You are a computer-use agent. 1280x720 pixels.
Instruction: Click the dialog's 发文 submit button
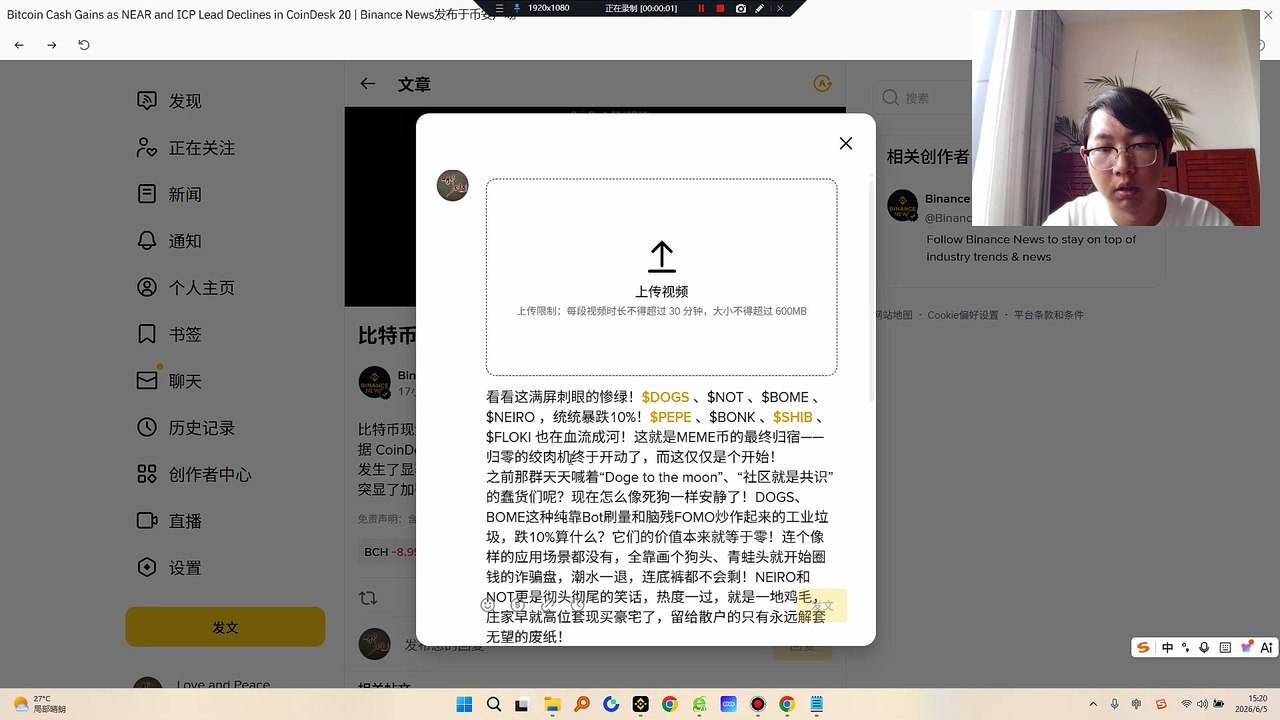point(822,606)
